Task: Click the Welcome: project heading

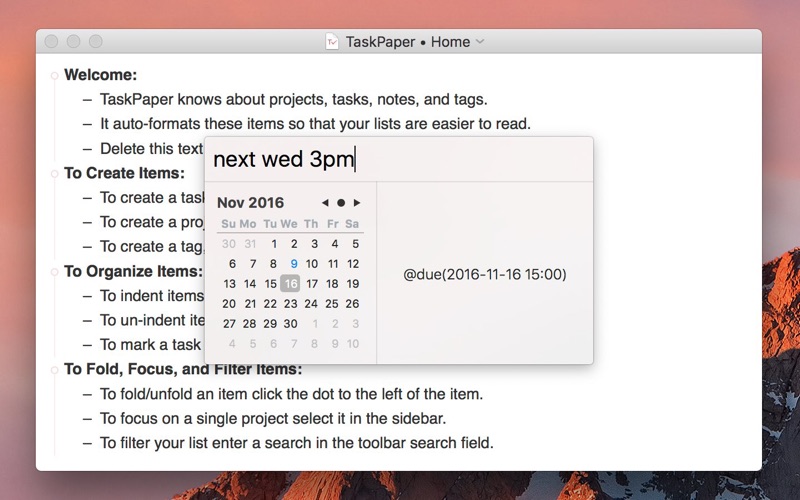Action: [x=101, y=75]
